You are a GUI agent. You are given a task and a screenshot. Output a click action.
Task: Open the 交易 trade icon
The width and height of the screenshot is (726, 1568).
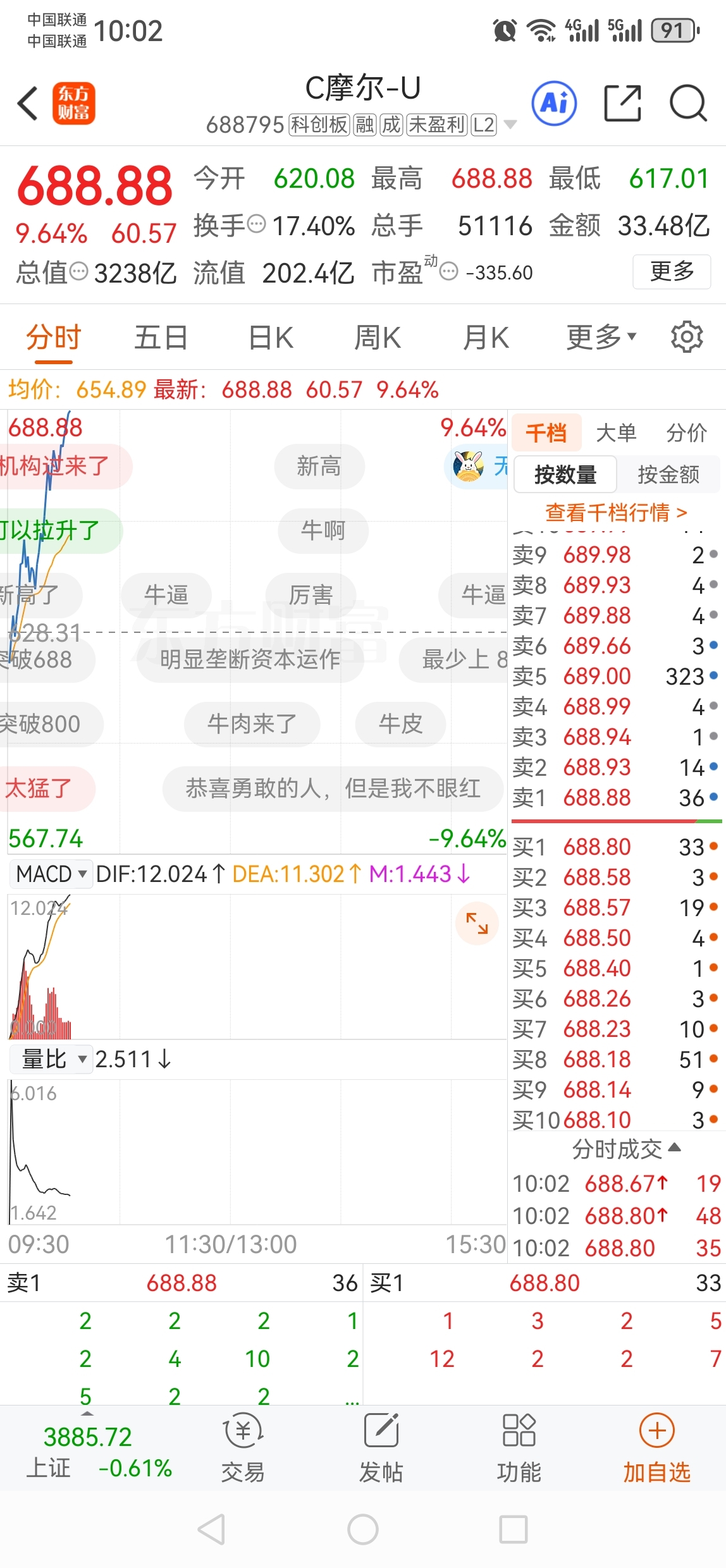click(243, 1448)
